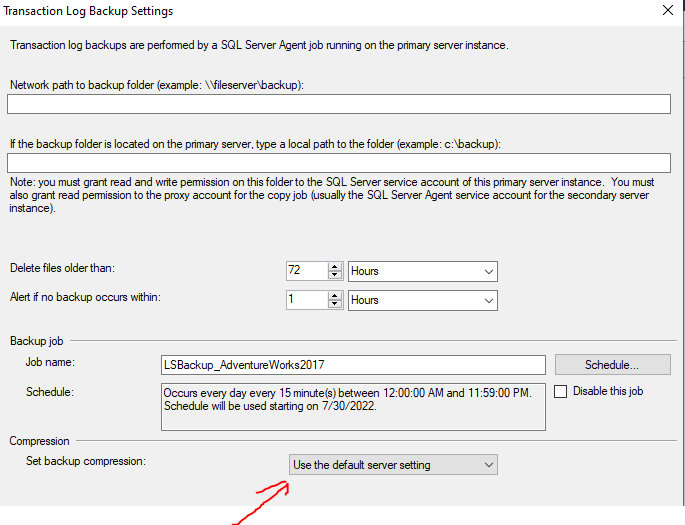
Task: Click the network path to backup folder field
Action: pos(339,104)
